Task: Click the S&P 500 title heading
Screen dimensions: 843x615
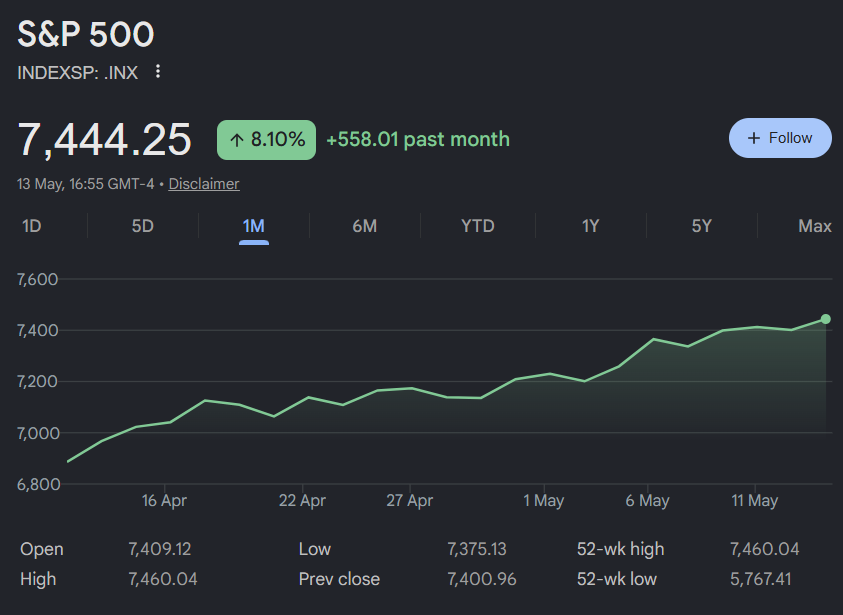Action: 86,34
